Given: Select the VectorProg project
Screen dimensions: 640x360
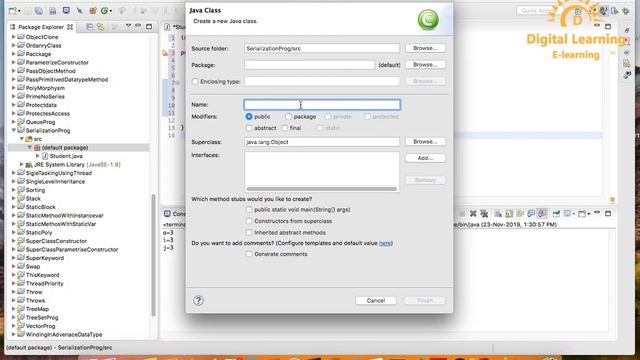Looking at the screenshot, I should click(40, 326).
